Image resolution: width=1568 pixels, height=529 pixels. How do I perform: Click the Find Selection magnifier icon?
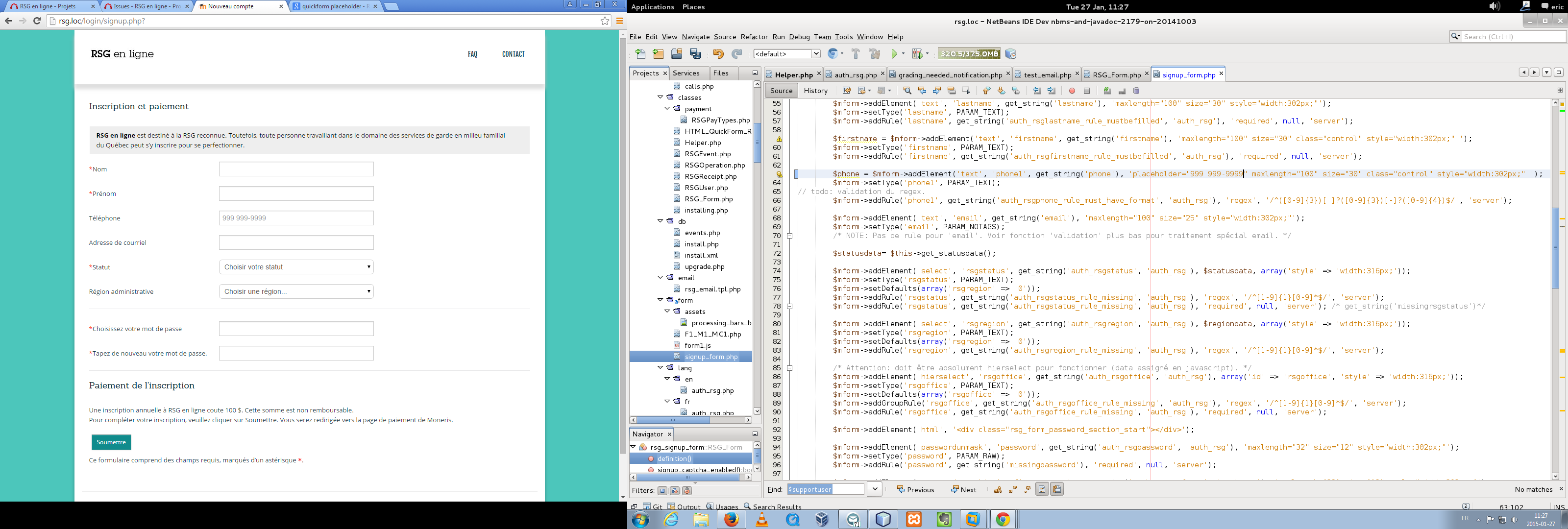pyautogui.click(x=907, y=91)
